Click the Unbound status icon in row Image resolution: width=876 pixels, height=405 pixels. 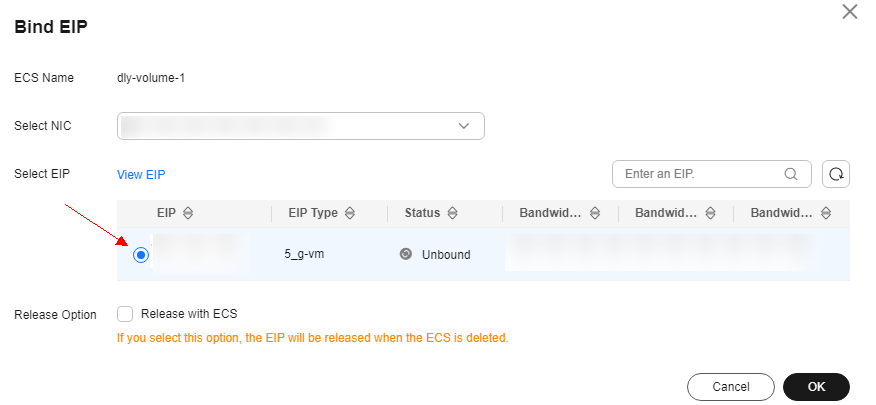[406, 254]
